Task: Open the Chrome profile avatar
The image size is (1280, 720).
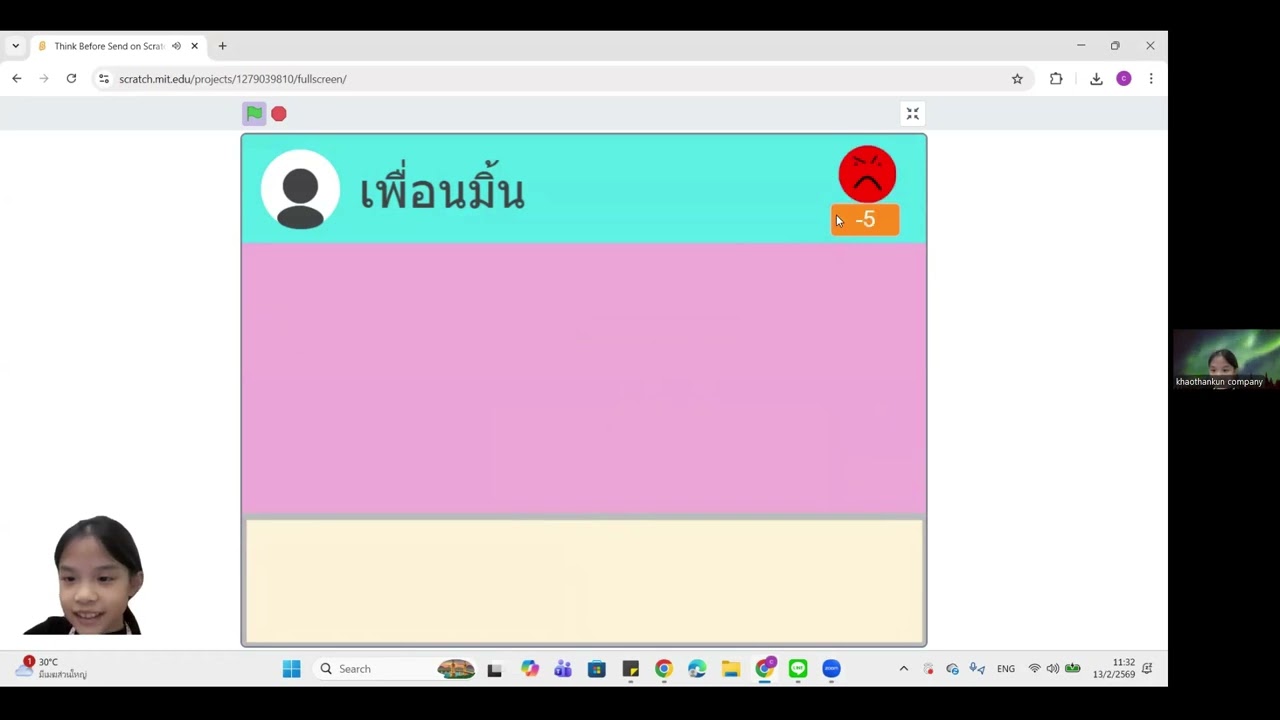Action: coord(1124,79)
